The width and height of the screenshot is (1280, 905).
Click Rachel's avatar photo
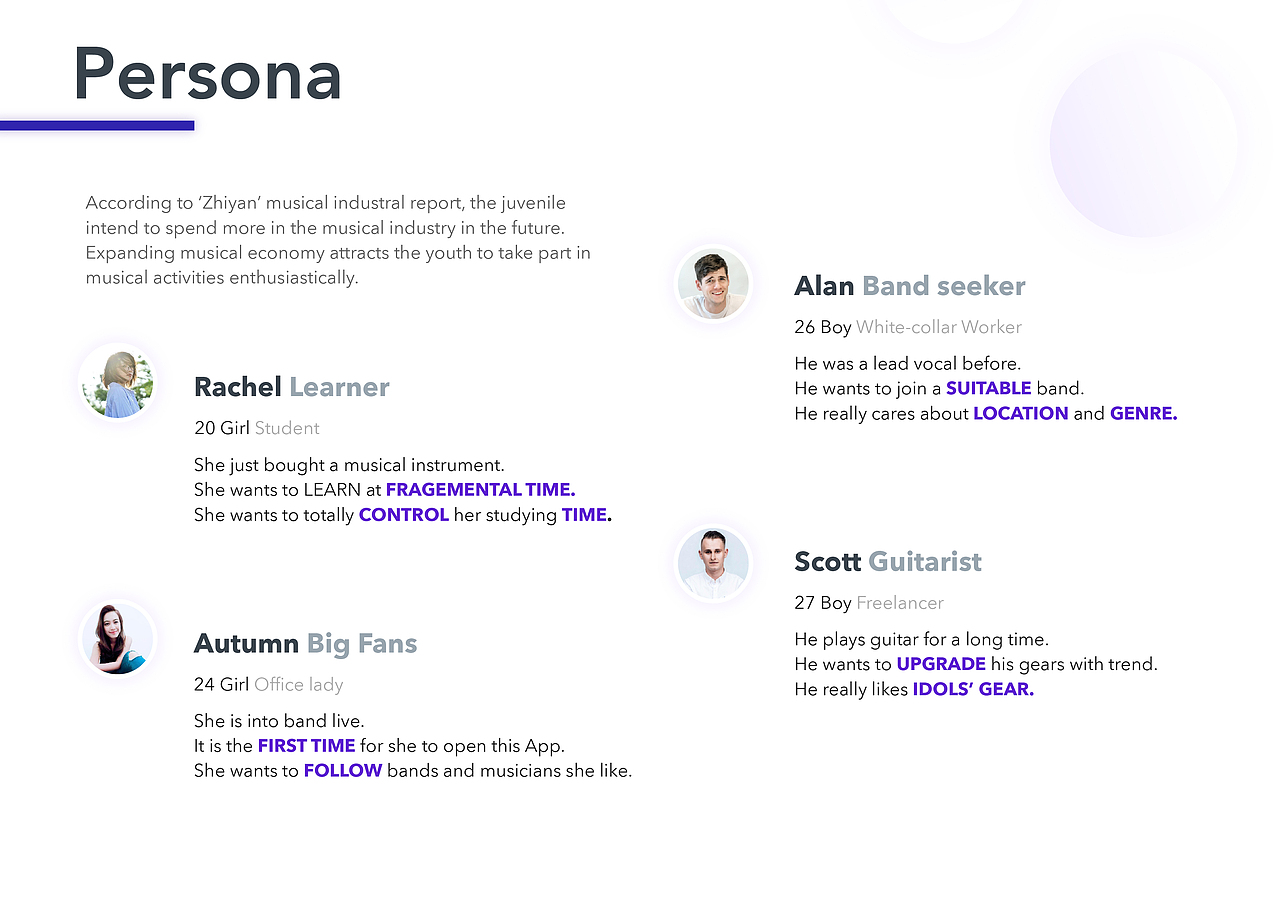coord(118,381)
